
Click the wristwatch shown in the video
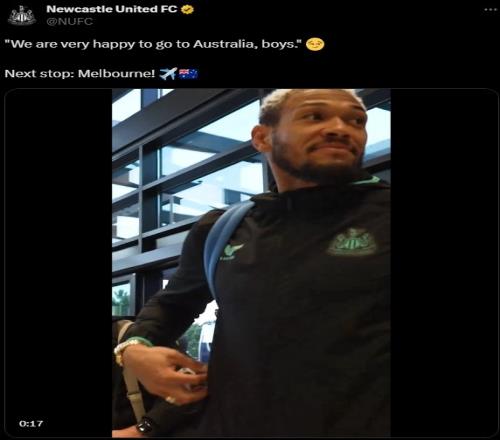(x=144, y=425)
